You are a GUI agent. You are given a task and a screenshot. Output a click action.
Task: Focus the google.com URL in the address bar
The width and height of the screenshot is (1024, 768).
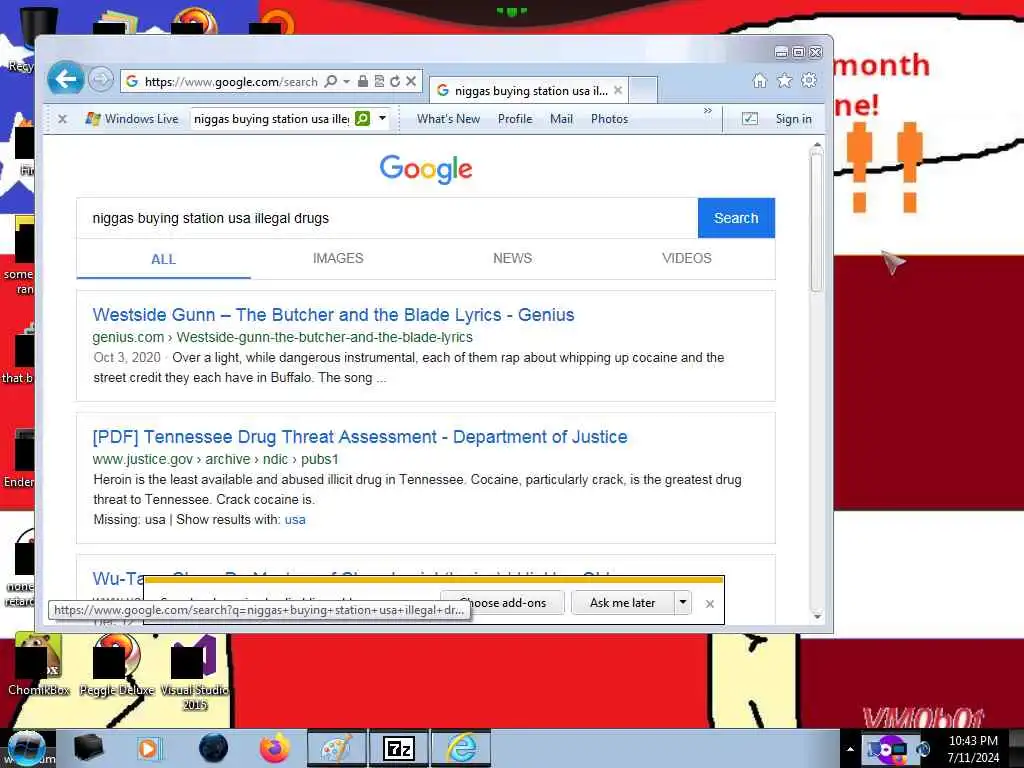pyautogui.click(x=231, y=82)
